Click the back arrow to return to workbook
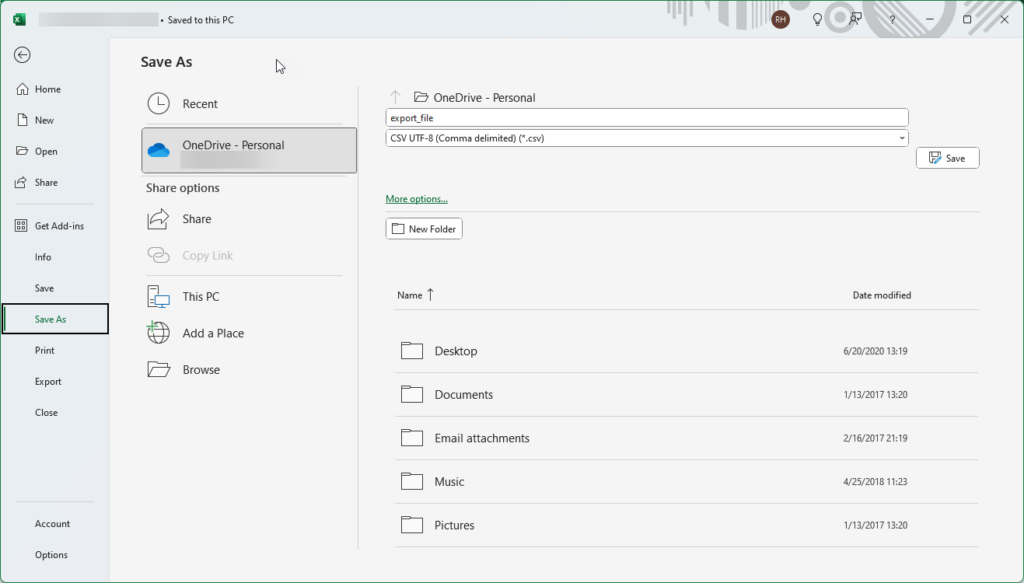Screen dimensions: 1024x583 click(22, 55)
